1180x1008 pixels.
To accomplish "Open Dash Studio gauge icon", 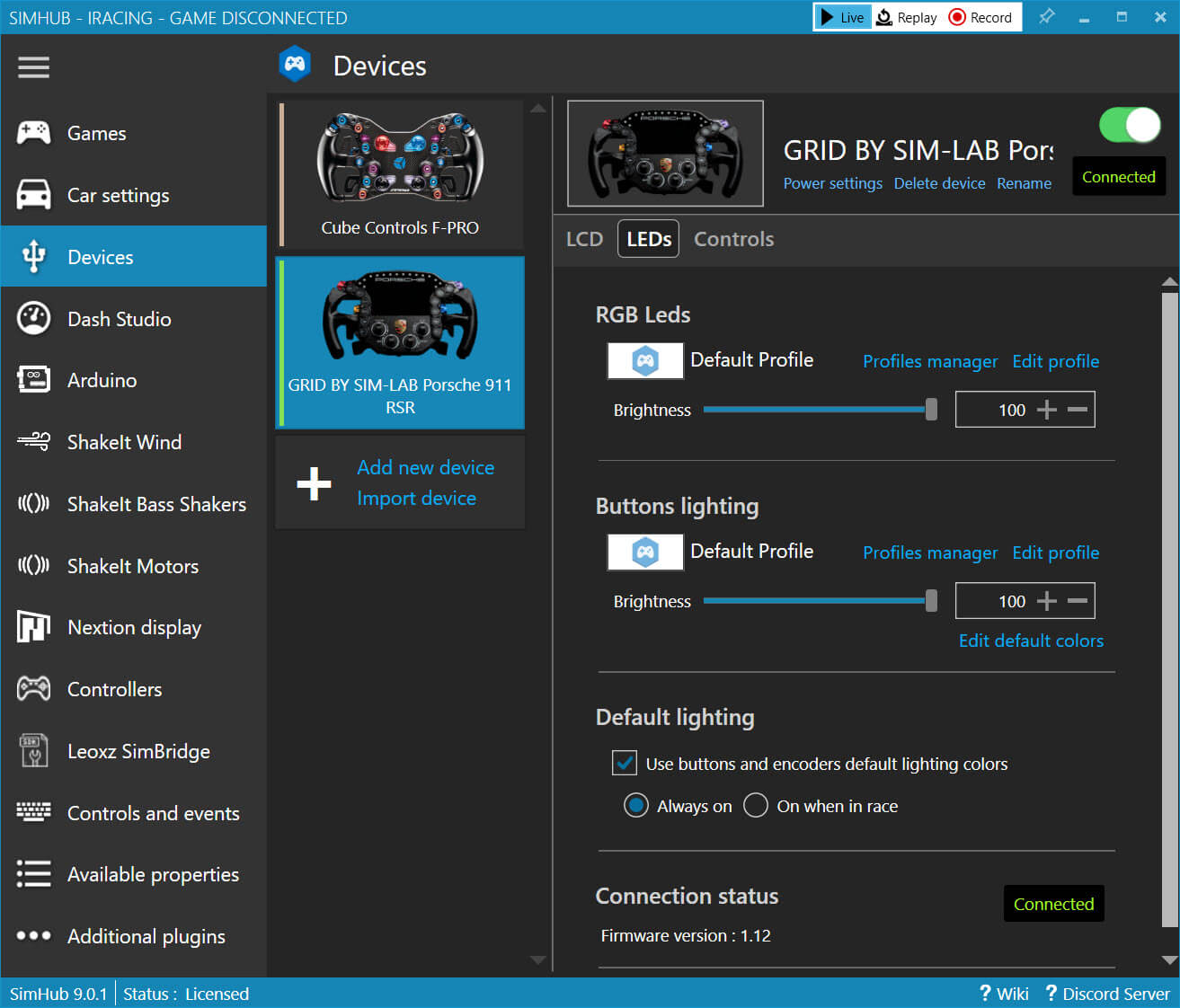I will [x=33, y=319].
